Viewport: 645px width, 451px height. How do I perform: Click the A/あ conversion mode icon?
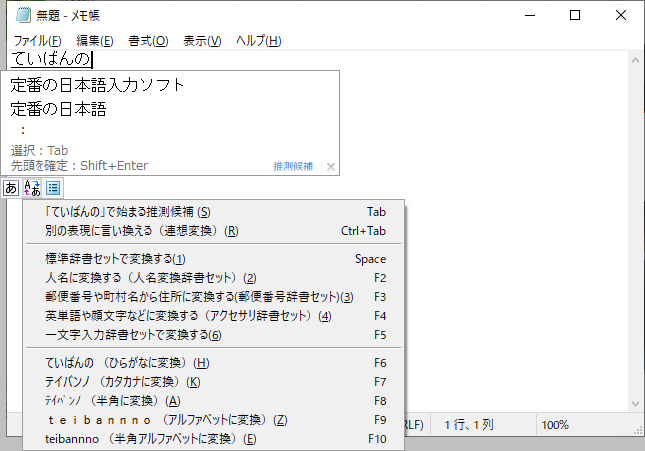point(32,188)
